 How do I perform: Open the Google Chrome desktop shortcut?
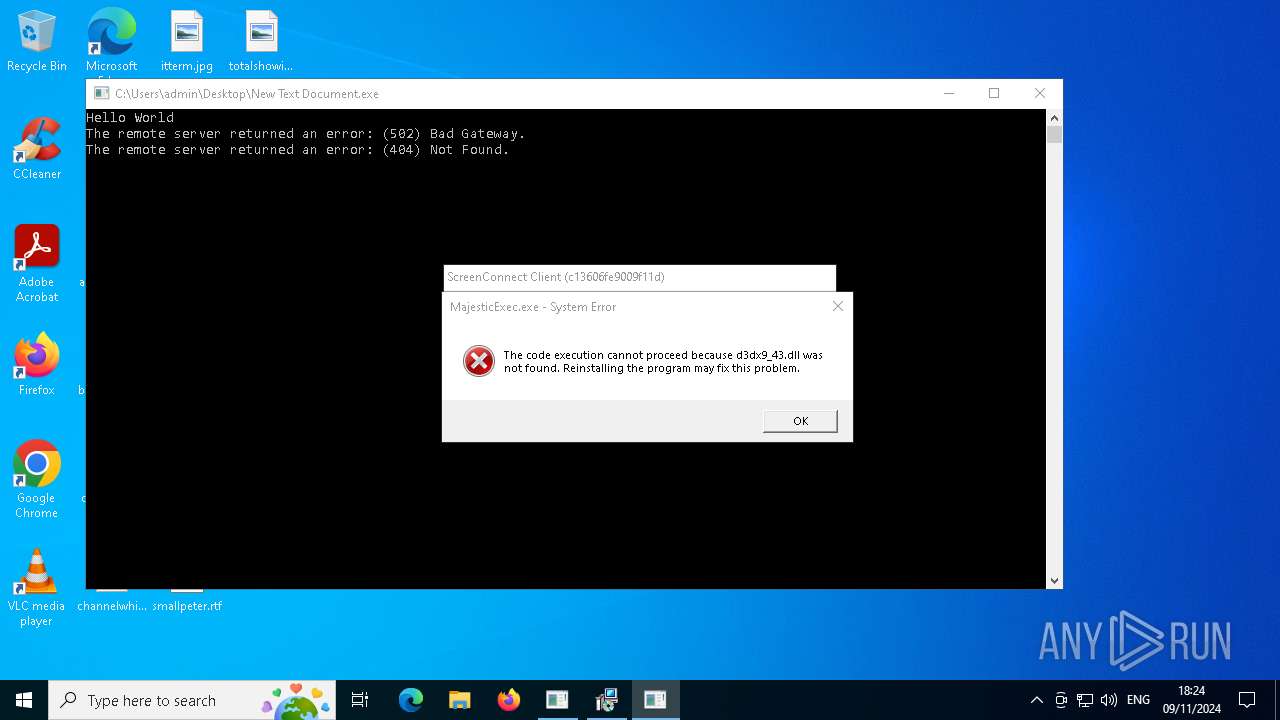coord(37,479)
